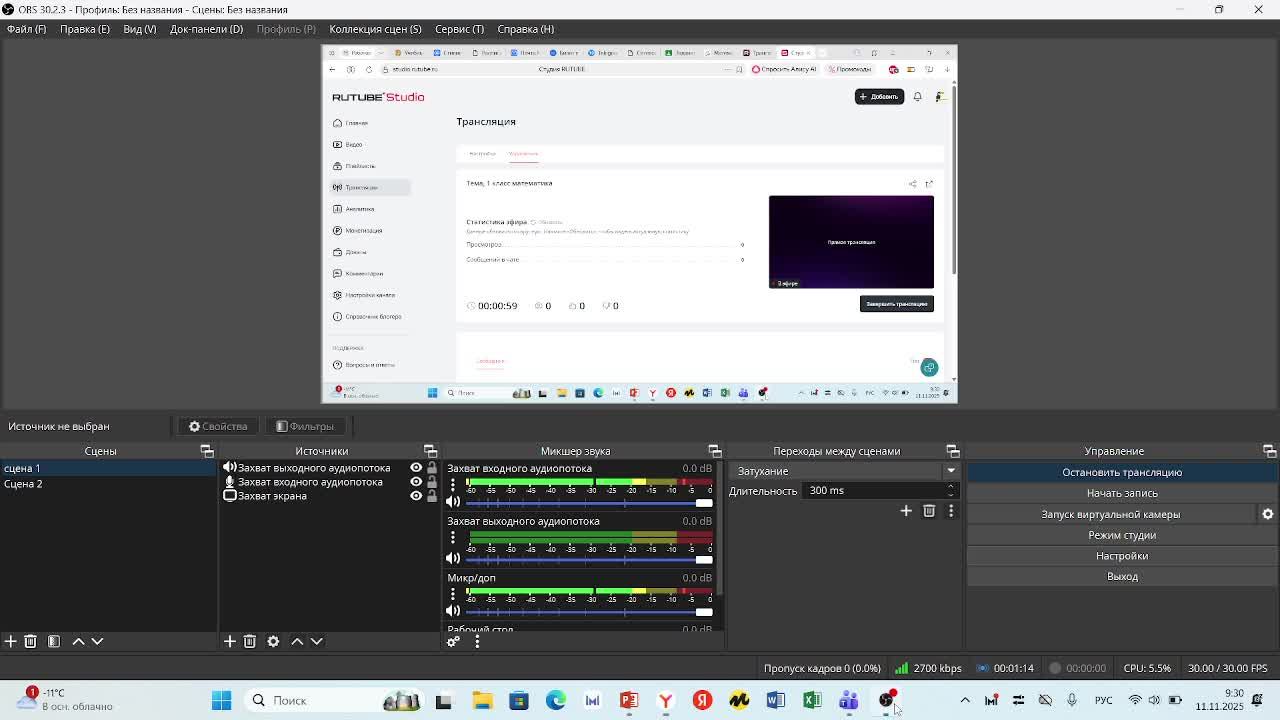
Task: Mute Захват выходного аудиопотока in the mixer
Action: 453,558
